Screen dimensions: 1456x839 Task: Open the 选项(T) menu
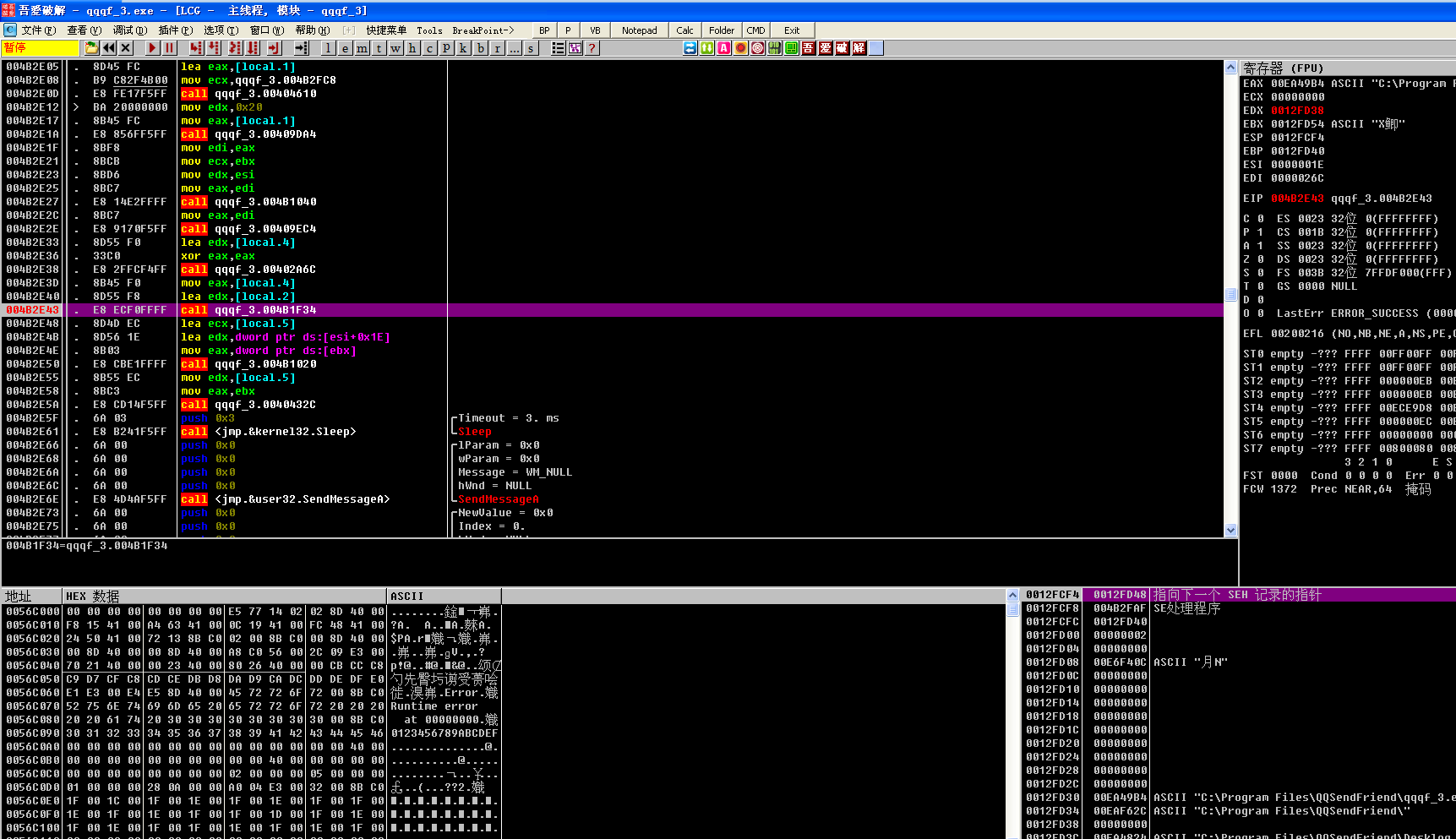click(x=221, y=30)
